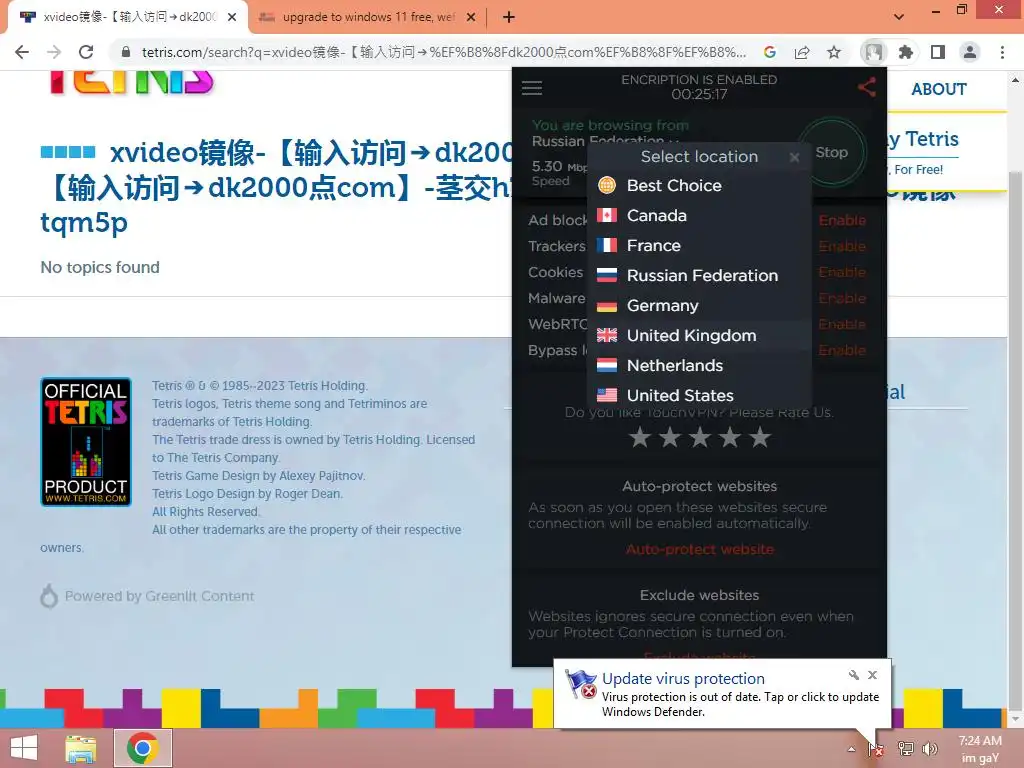Open the Windows Start button
Viewport: 1024px width, 768px height.
(x=24, y=748)
